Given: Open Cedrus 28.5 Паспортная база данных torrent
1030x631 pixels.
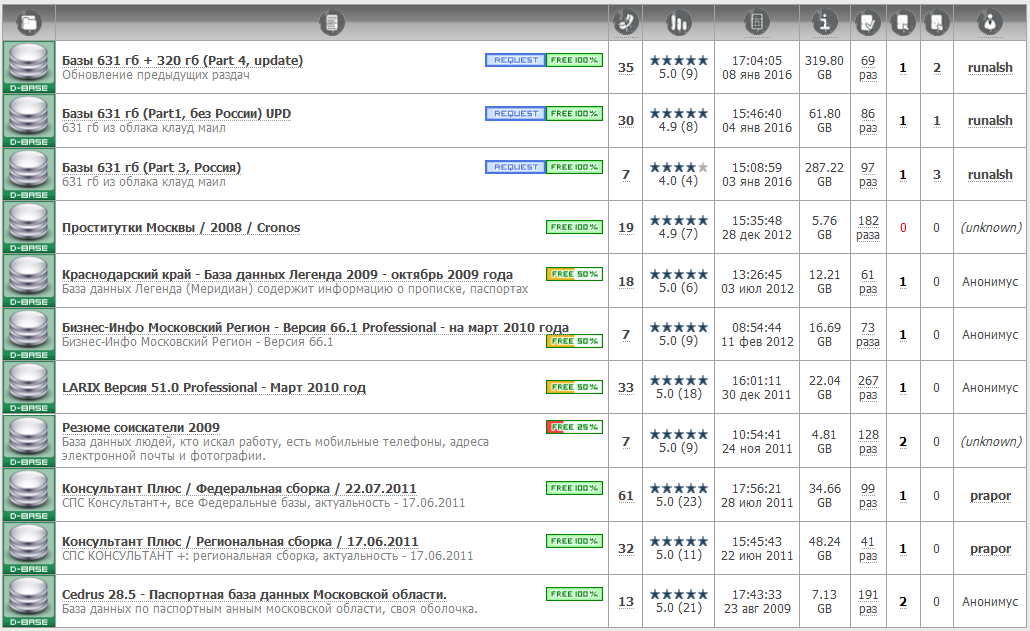Looking at the screenshot, I should pyautogui.click(x=254, y=594).
